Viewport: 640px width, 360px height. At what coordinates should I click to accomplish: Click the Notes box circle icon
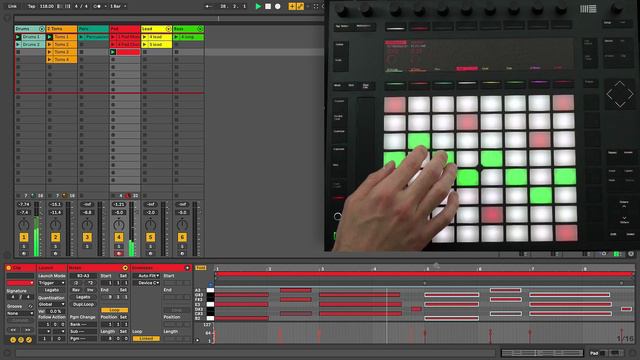tap(125, 268)
